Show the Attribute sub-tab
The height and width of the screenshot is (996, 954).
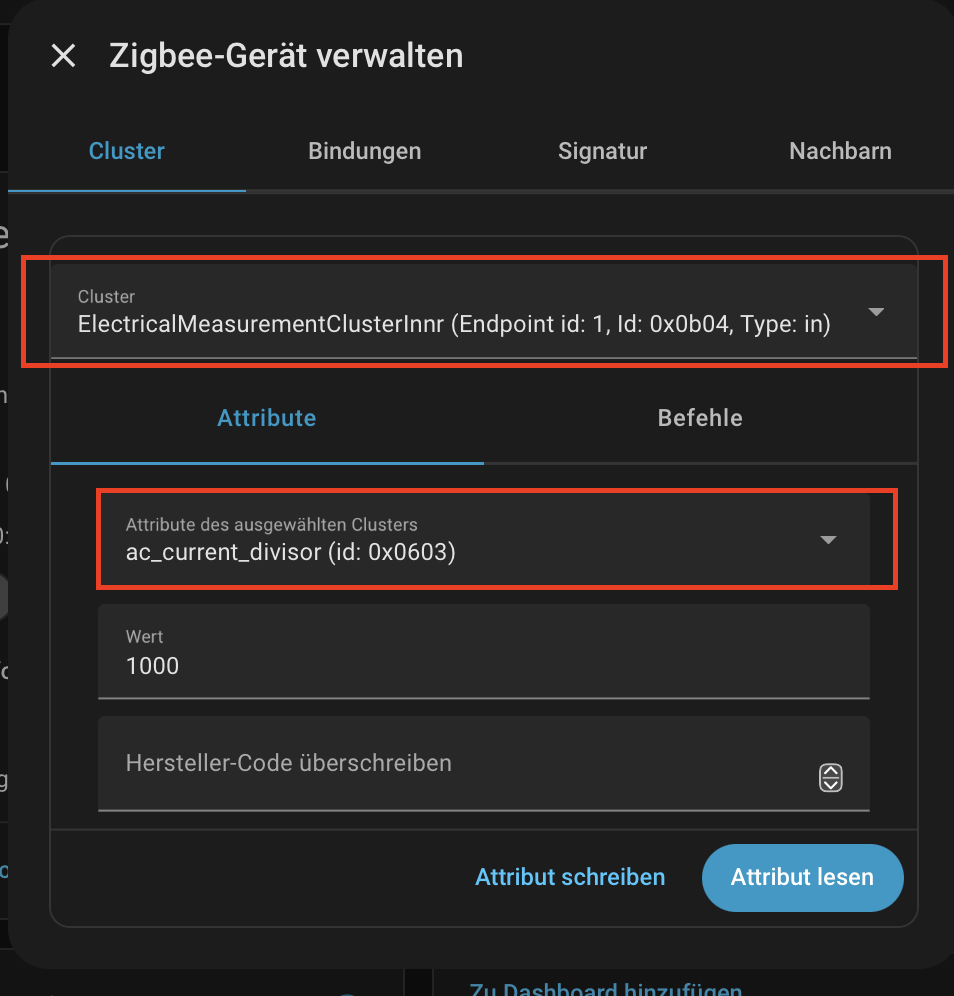267,418
